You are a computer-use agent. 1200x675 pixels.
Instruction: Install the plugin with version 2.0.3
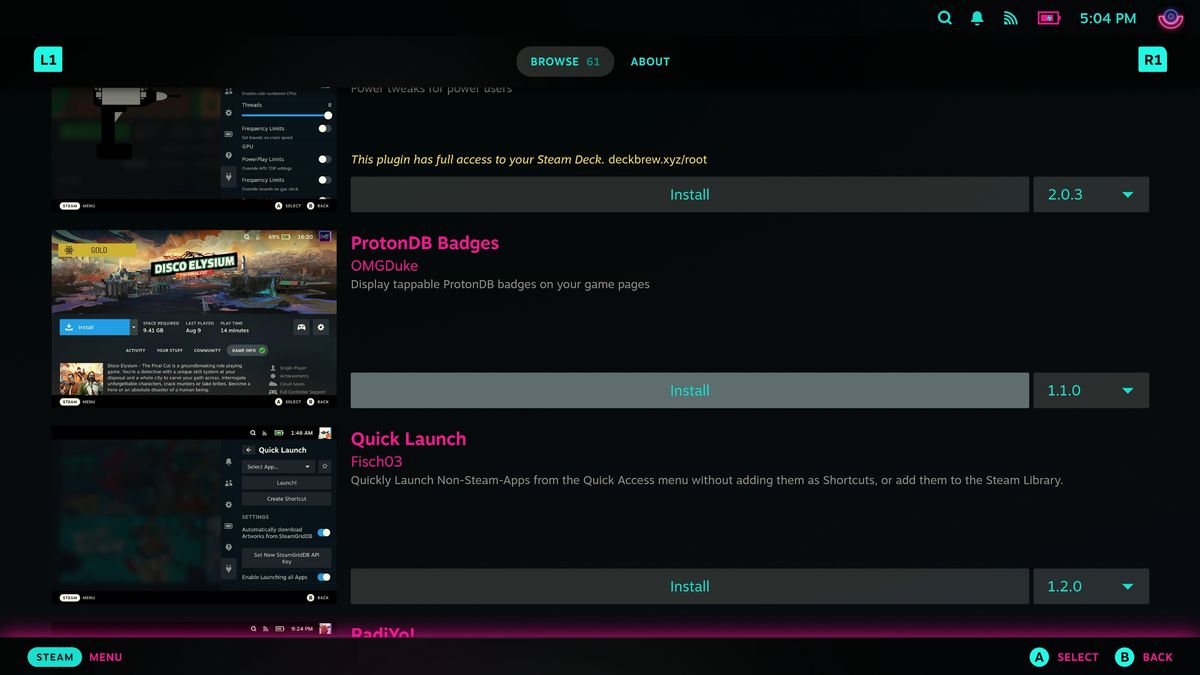pyautogui.click(x=689, y=194)
